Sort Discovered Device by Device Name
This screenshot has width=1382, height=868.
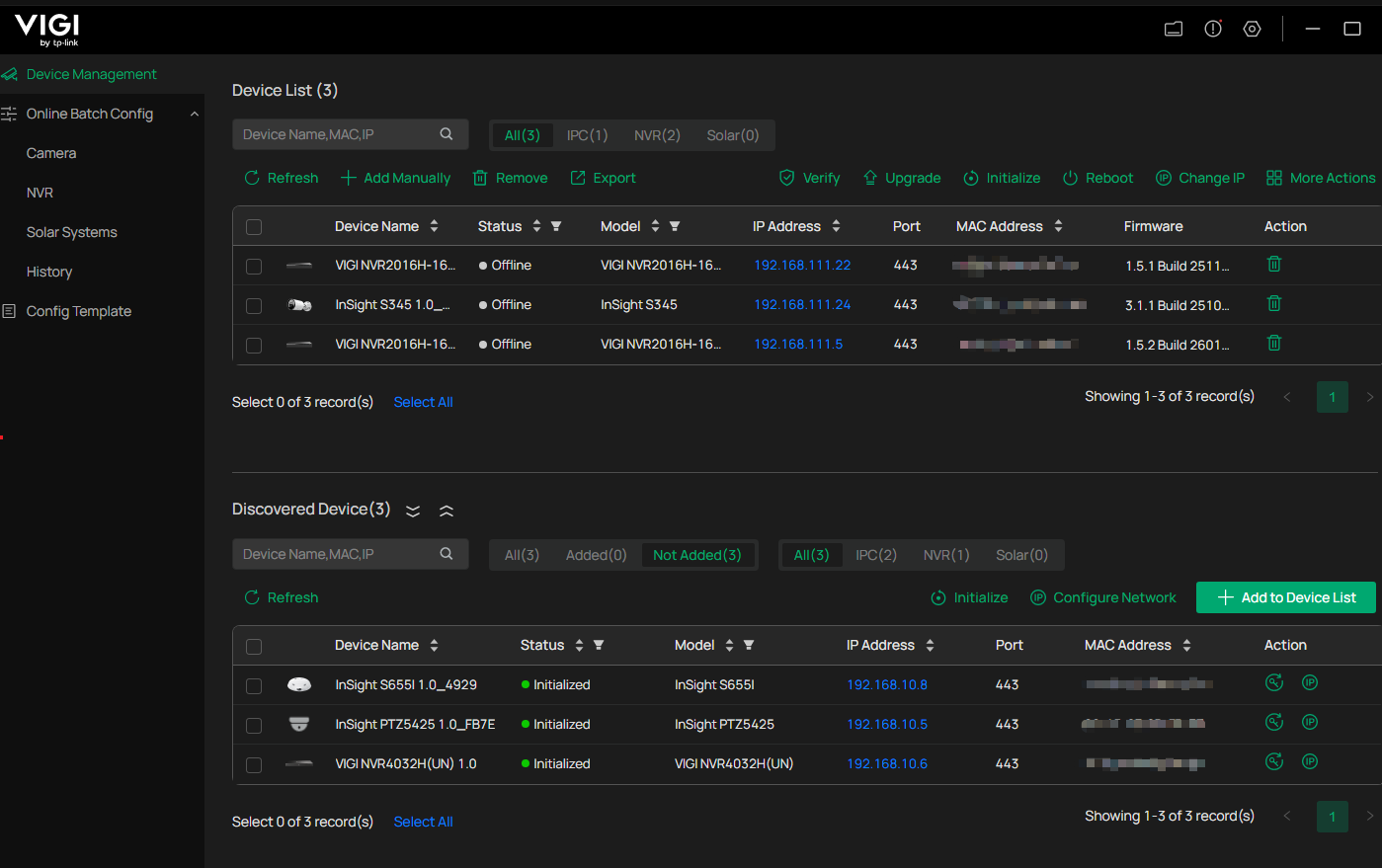click(434, 645)
